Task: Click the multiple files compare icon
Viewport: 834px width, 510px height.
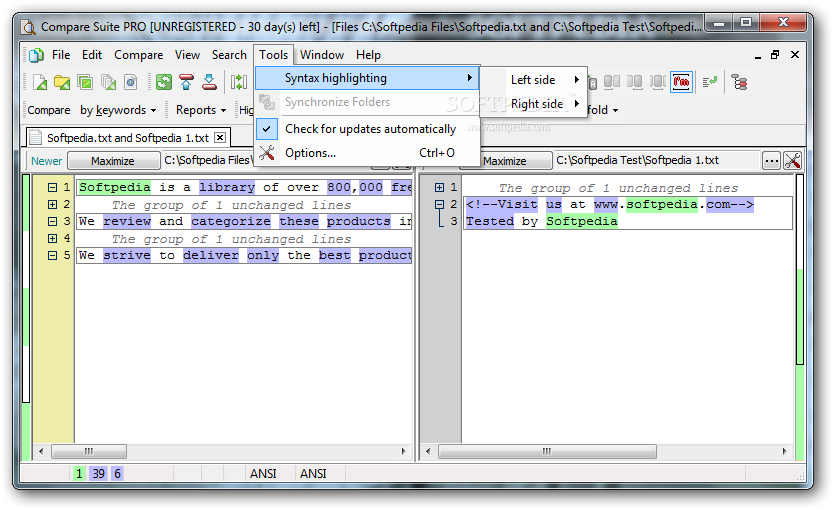Action: 108,82
